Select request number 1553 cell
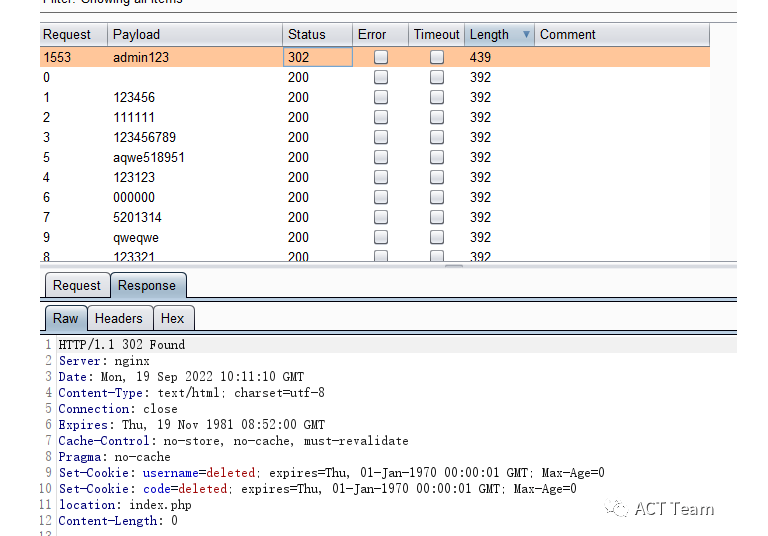Viewport: 768px width, 536px height. 74,57
